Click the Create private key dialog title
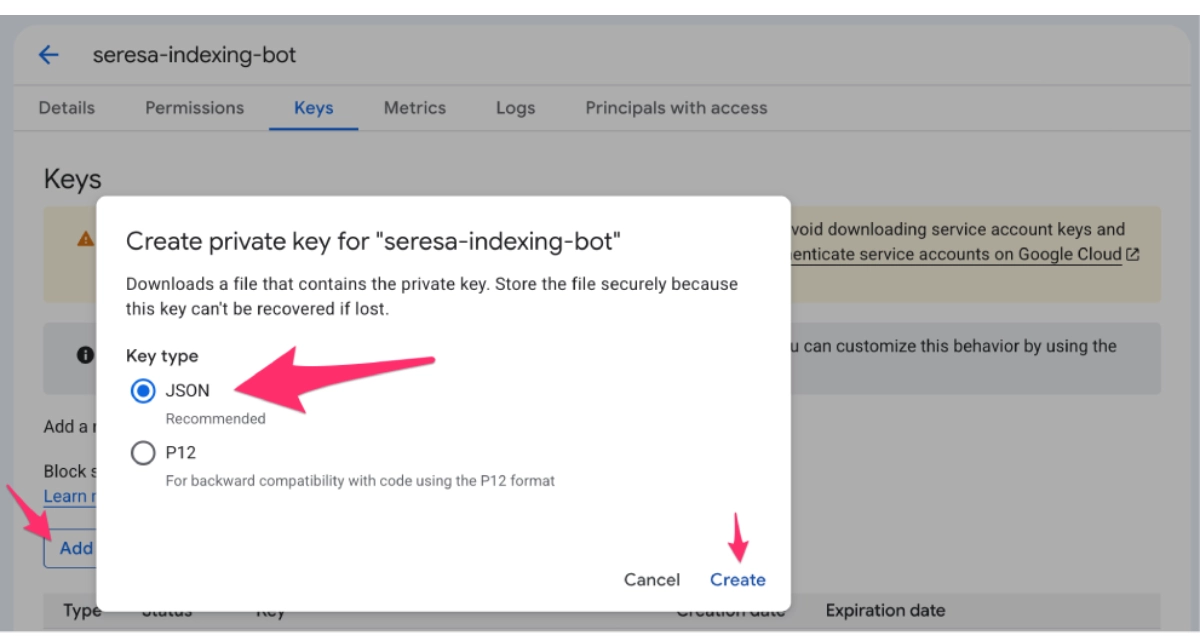This screenshot has width=1200, height=644. [x=374, y=241]
